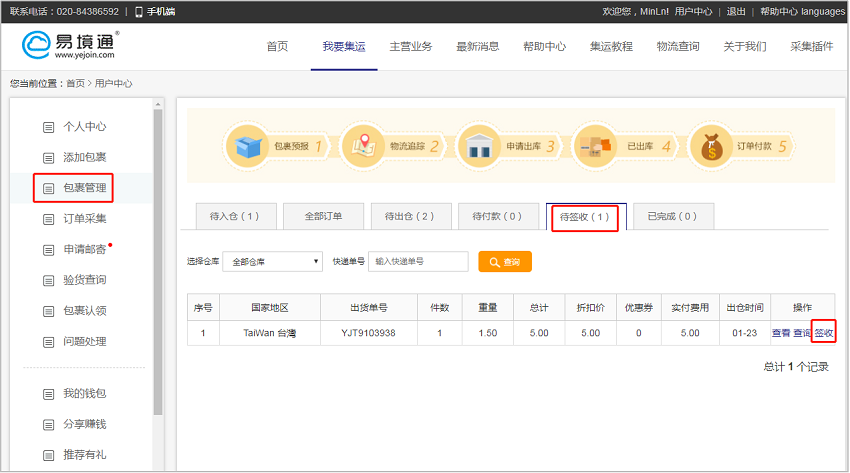
Task: Click the 订单付款 money bag icon
Action: click(712, 146)
